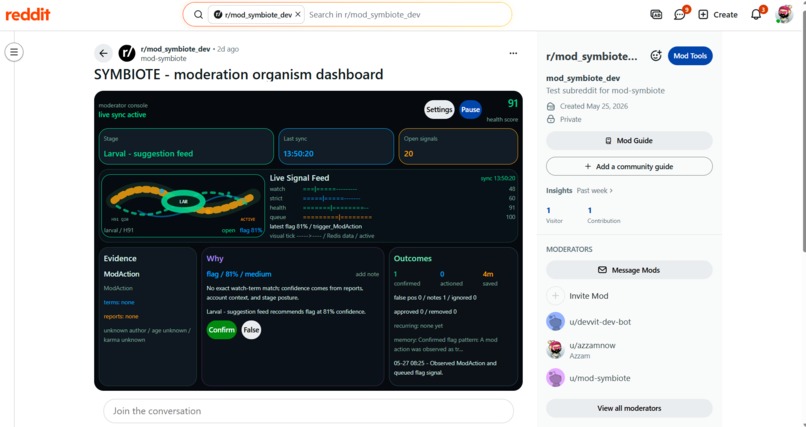
Task: Click Invite Mod plus icon
Action: point(555,296)
